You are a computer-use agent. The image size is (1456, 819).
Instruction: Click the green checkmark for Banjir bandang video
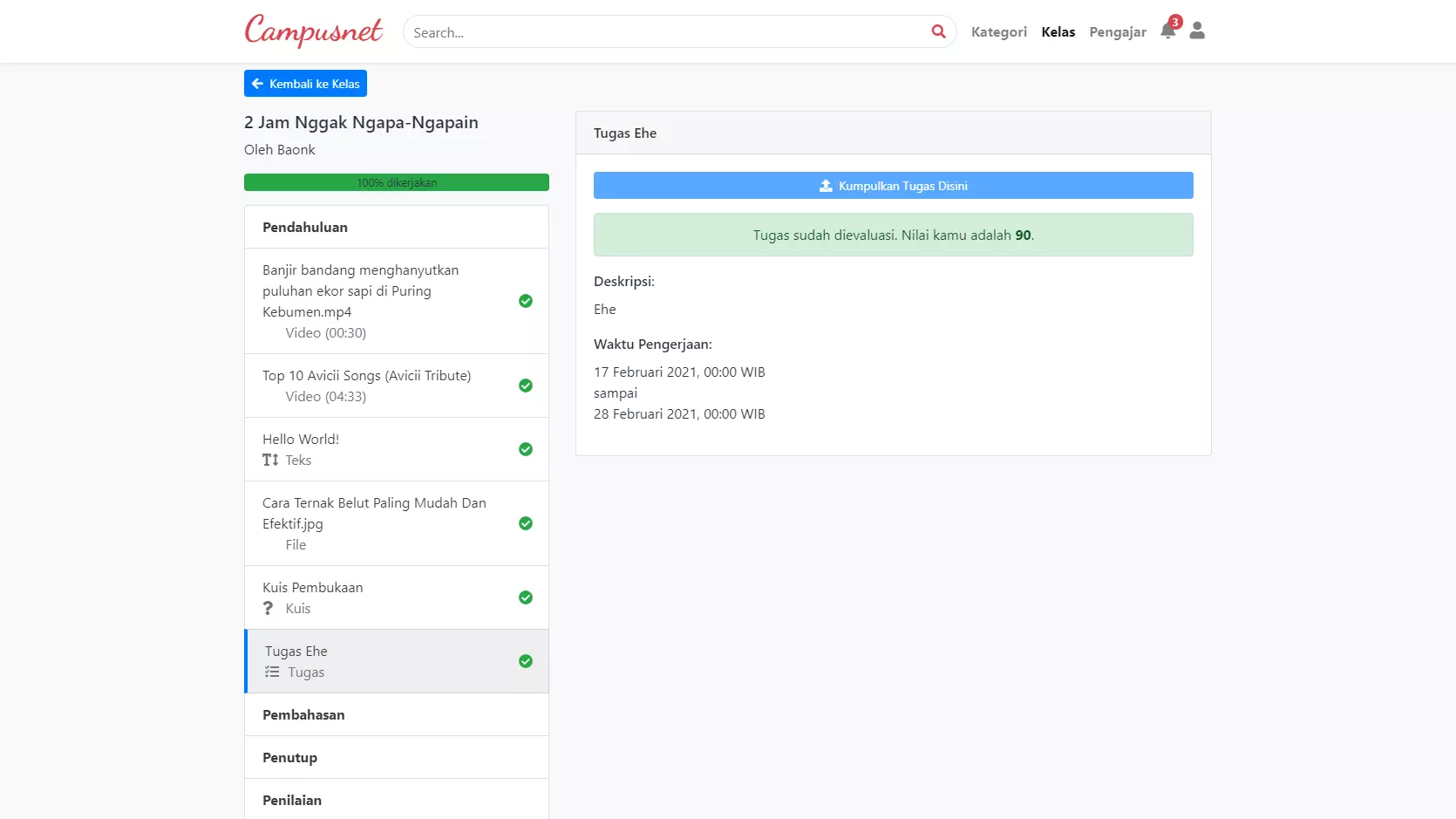[x=526, y=301]
